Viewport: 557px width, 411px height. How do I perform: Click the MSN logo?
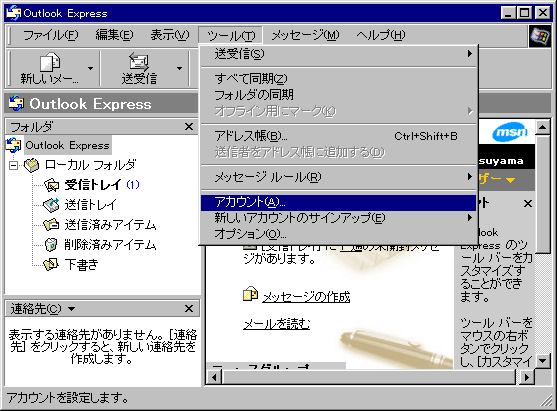[x=510, y=132]
